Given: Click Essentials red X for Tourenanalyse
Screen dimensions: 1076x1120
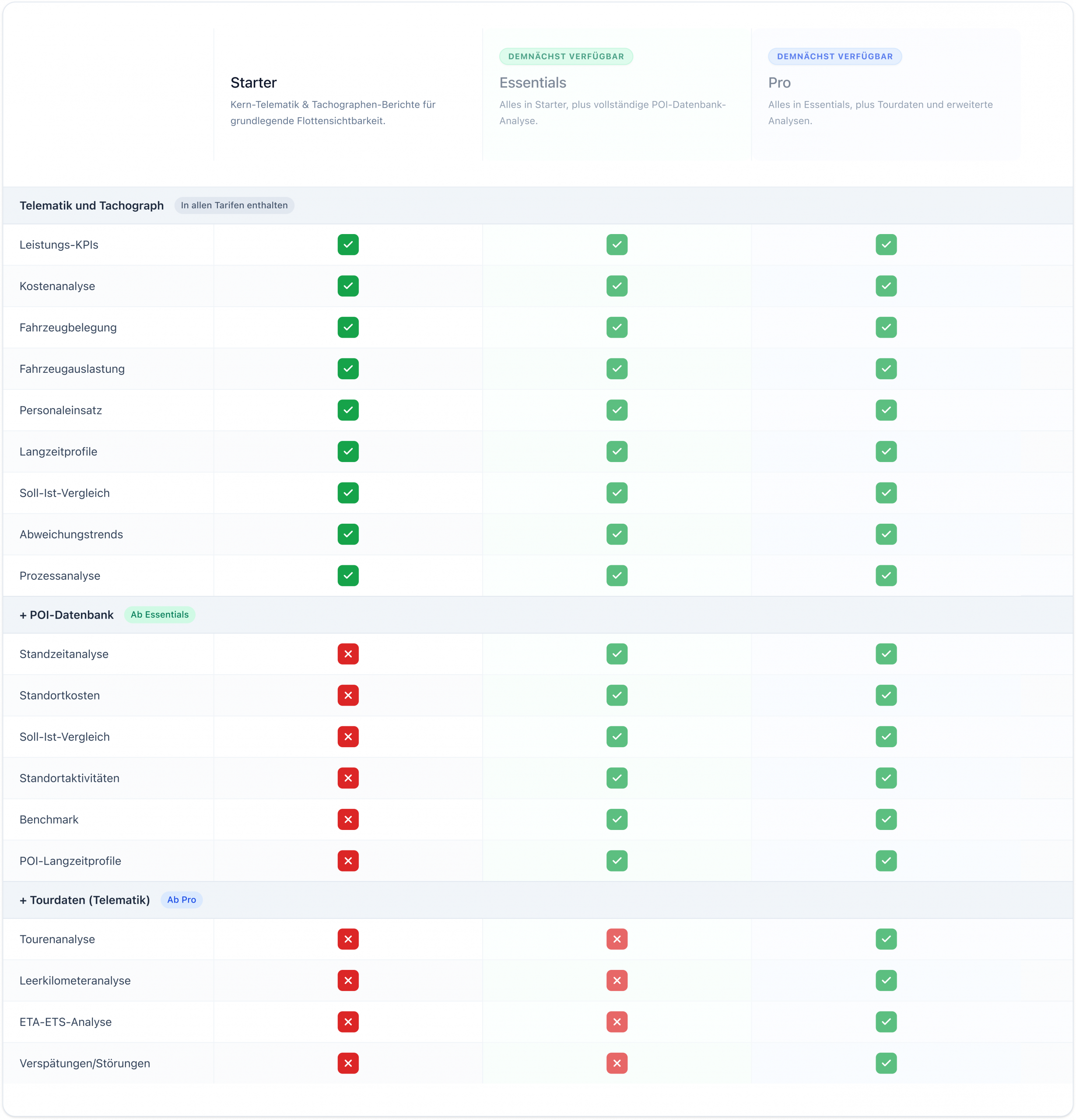Looking at the screenshot, I should [617, 939].
